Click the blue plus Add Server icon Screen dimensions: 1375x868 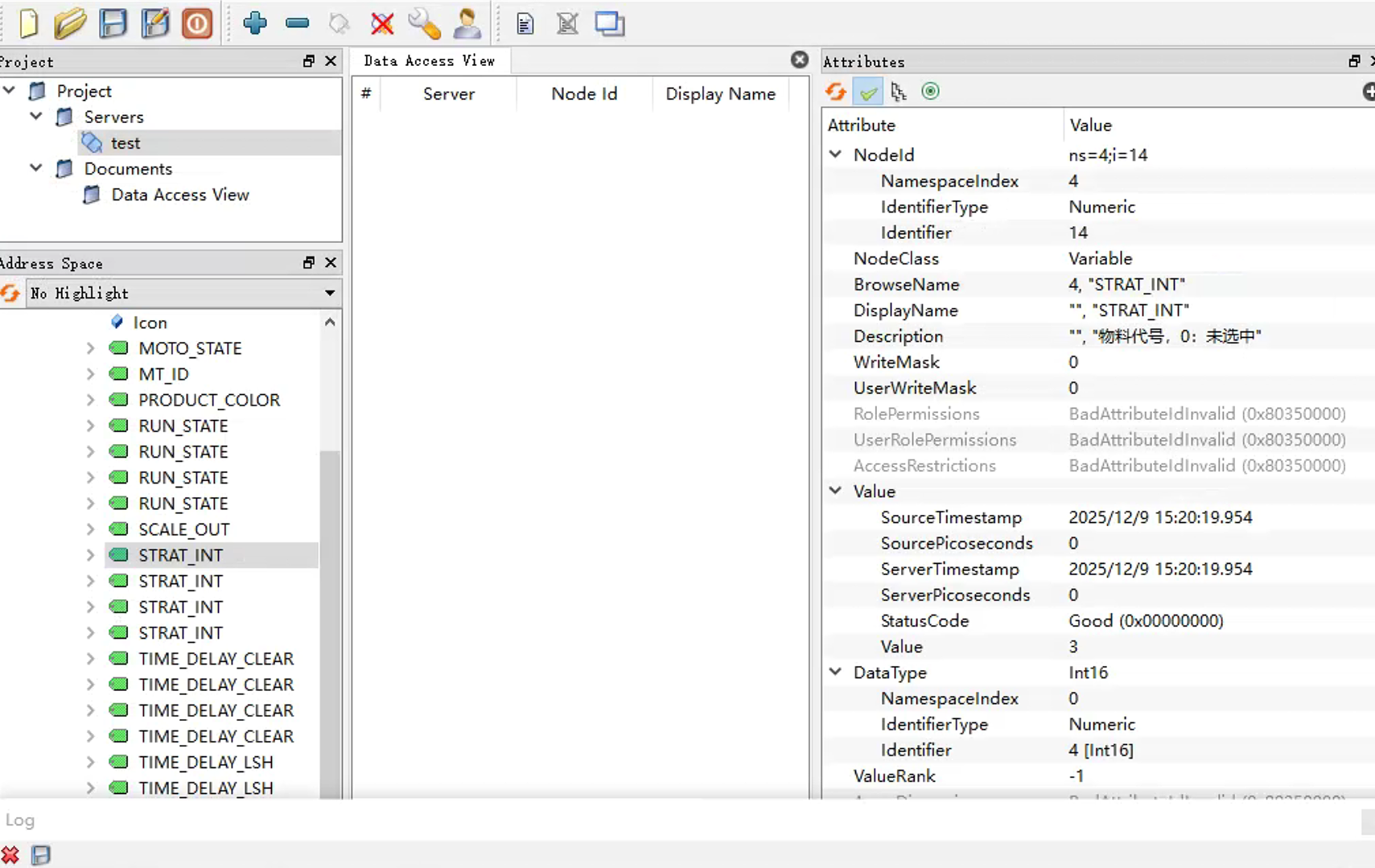[255, 23]
